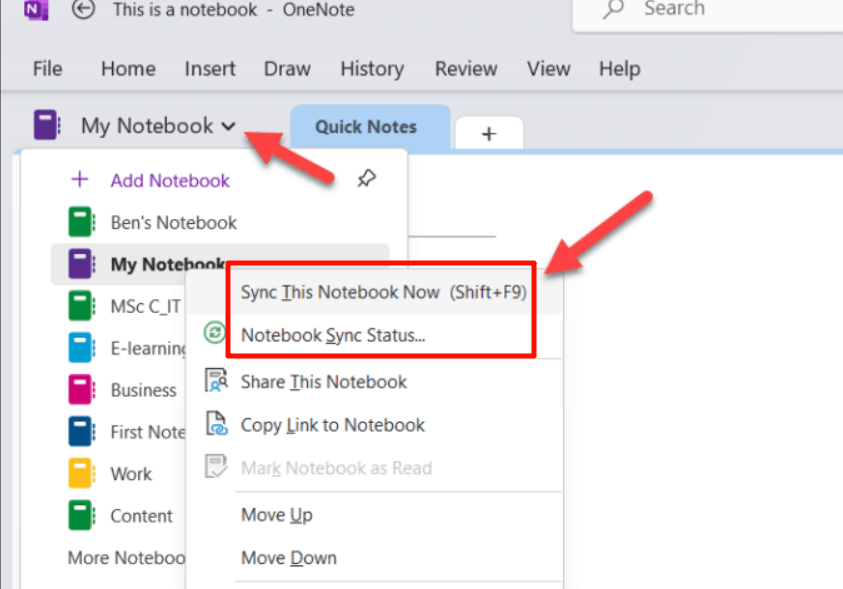Open the Insert ribbon tab

[x=210, y=69]
